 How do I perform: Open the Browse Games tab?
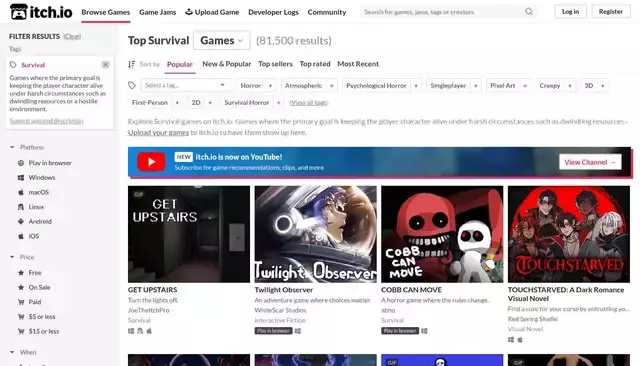click(x=106, y=12)
